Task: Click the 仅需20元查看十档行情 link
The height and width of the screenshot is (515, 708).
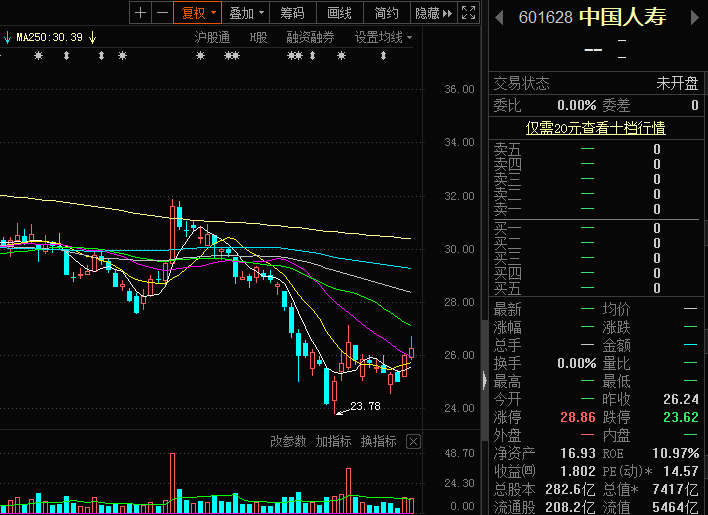Action: tap(596, 128)
